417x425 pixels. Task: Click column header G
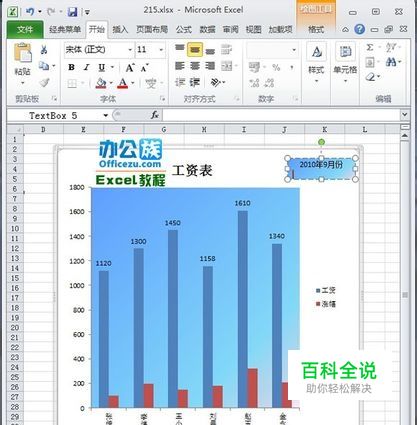click(x=164, y=129)
